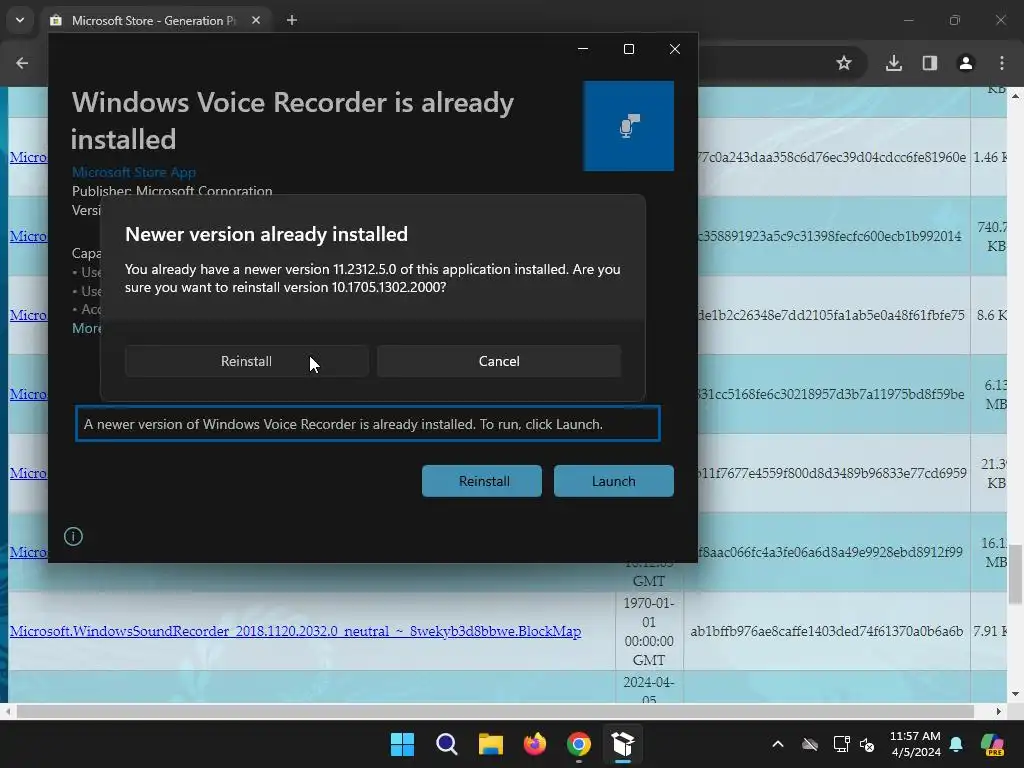The height and width of the screenshot is (768, 1024).
Task: Open the Chrome three-dot menu
Action: coord(1002,63)
